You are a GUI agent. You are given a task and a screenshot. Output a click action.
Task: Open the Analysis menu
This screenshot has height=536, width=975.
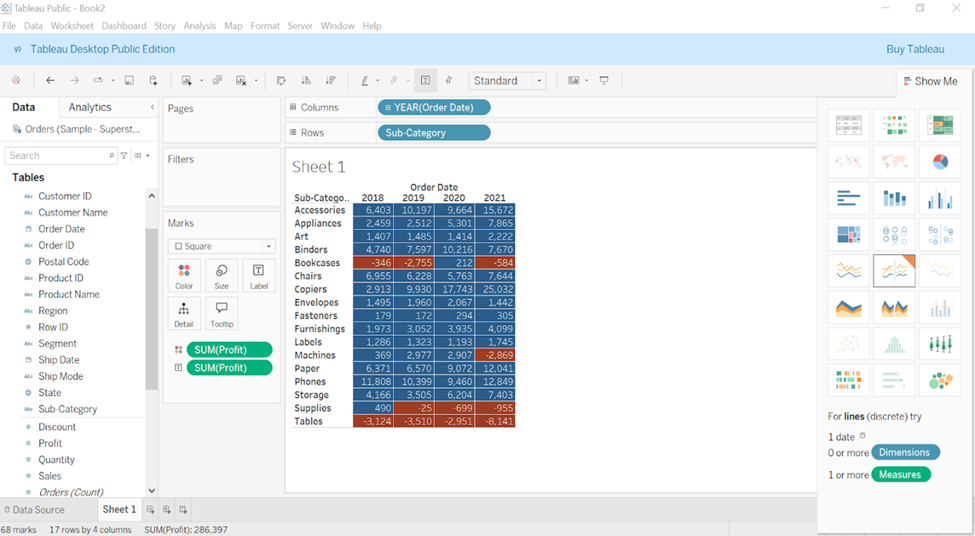(200, 25)
